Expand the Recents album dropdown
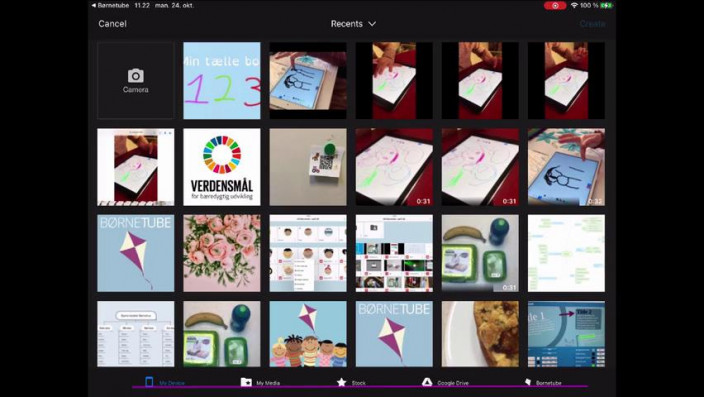 [353, 24]
